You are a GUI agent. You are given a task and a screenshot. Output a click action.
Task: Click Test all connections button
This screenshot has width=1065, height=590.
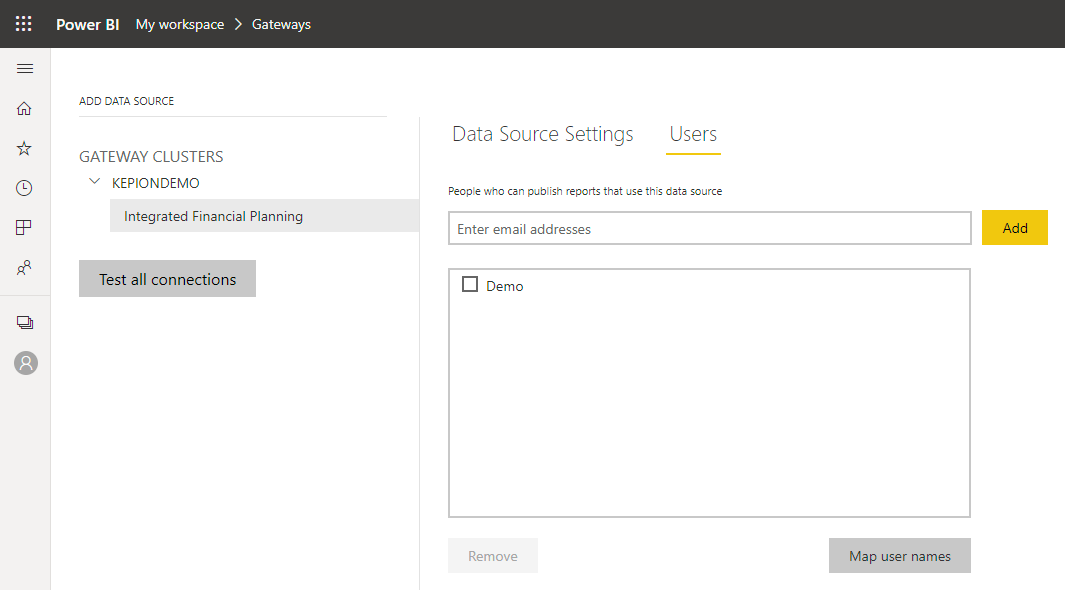point(168,279)
